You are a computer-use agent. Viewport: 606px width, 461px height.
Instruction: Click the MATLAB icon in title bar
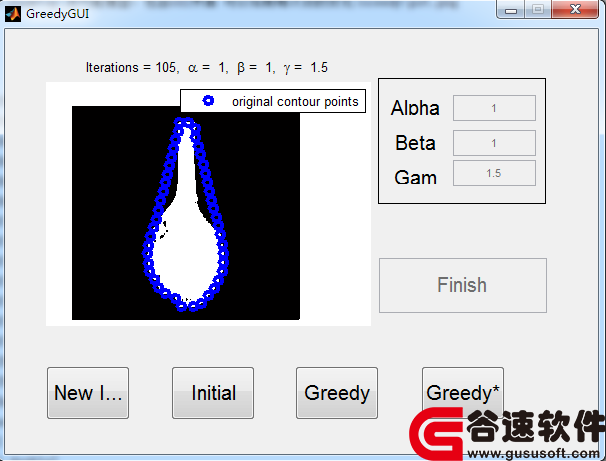click(13, 14)
